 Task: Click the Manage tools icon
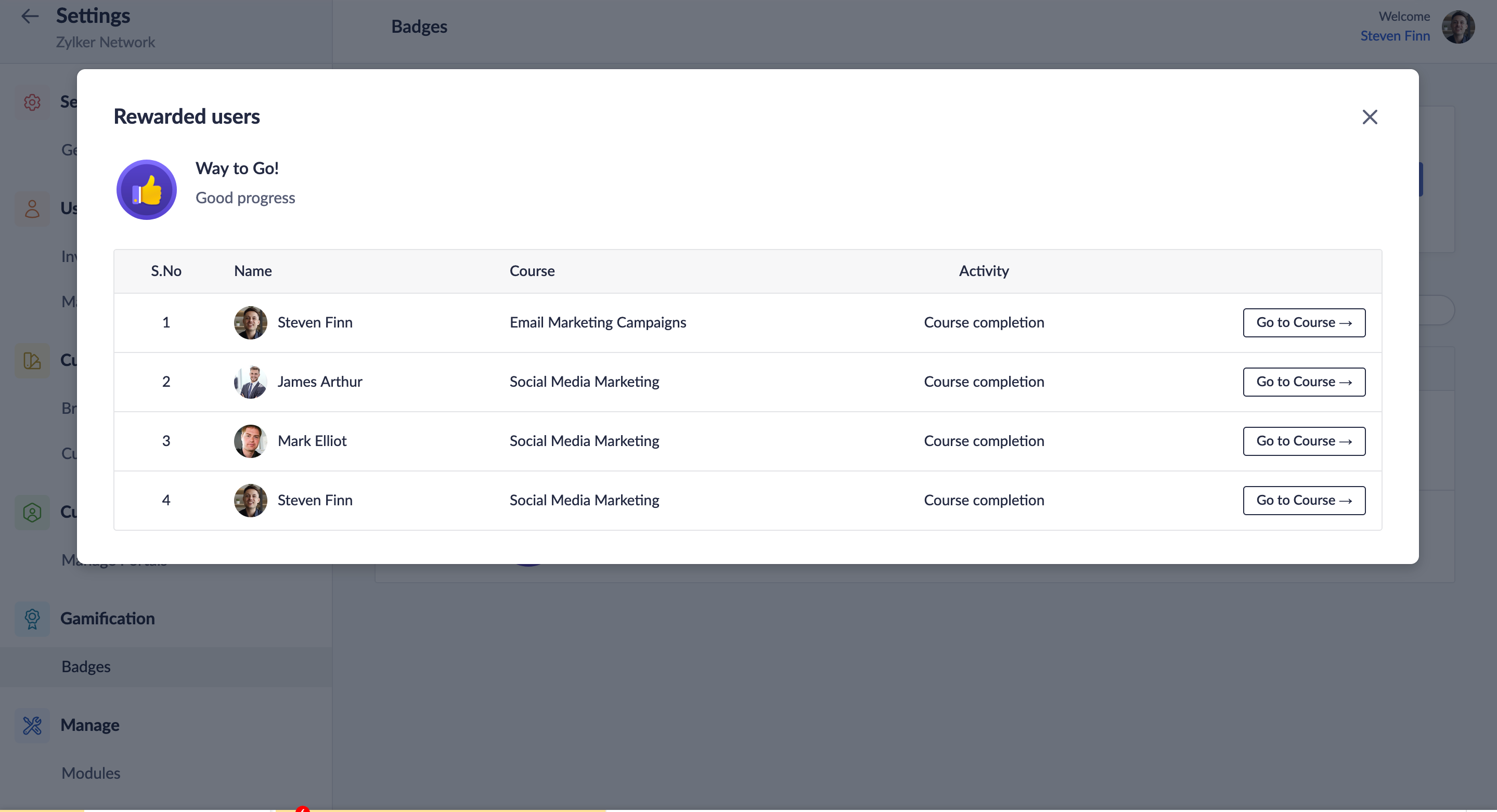32,725
